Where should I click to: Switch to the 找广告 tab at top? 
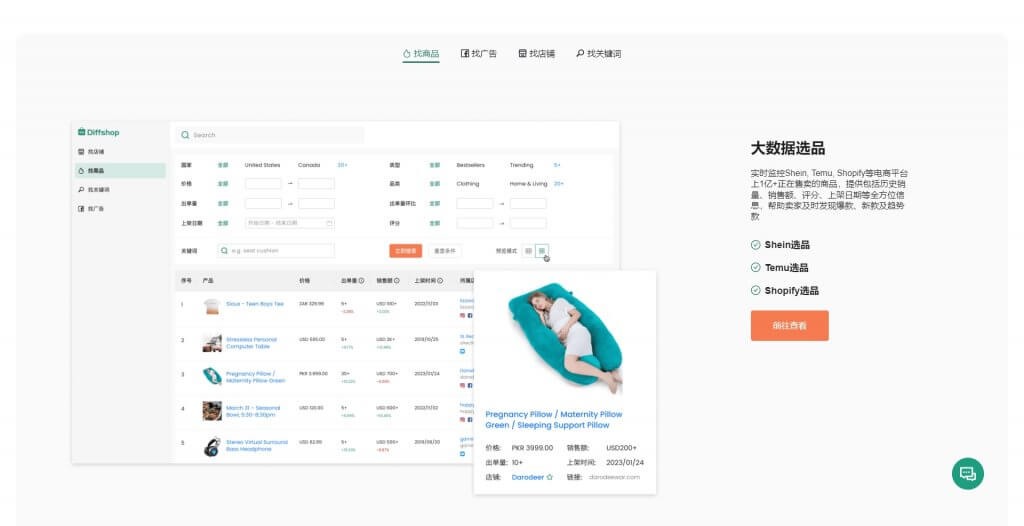tap(478, 54)
